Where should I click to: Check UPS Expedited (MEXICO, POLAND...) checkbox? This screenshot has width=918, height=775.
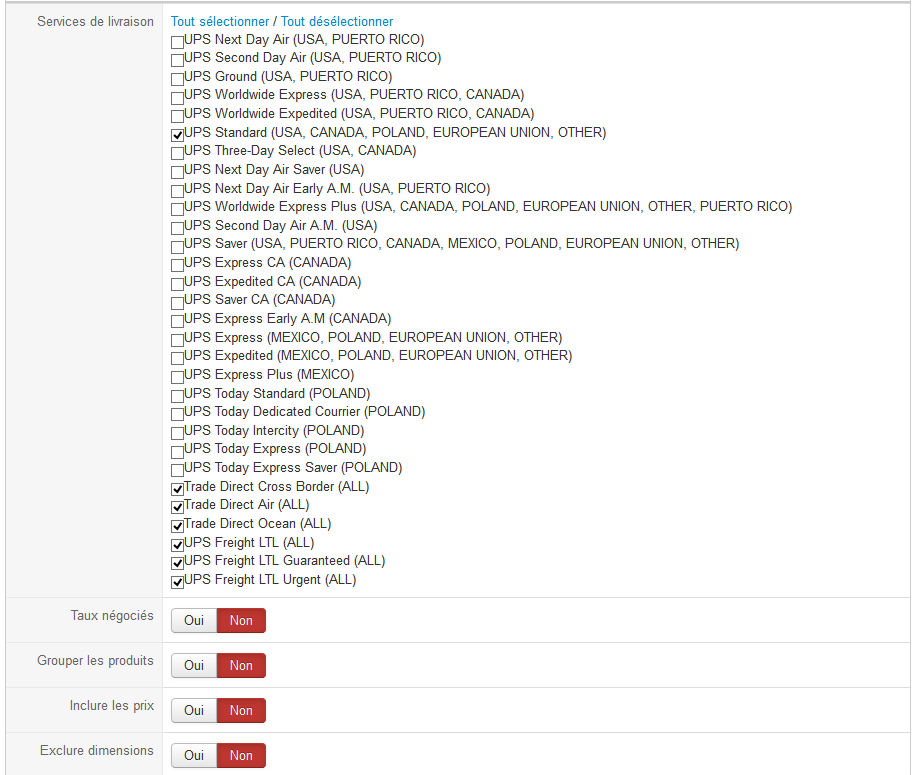[x=177, y=358]
